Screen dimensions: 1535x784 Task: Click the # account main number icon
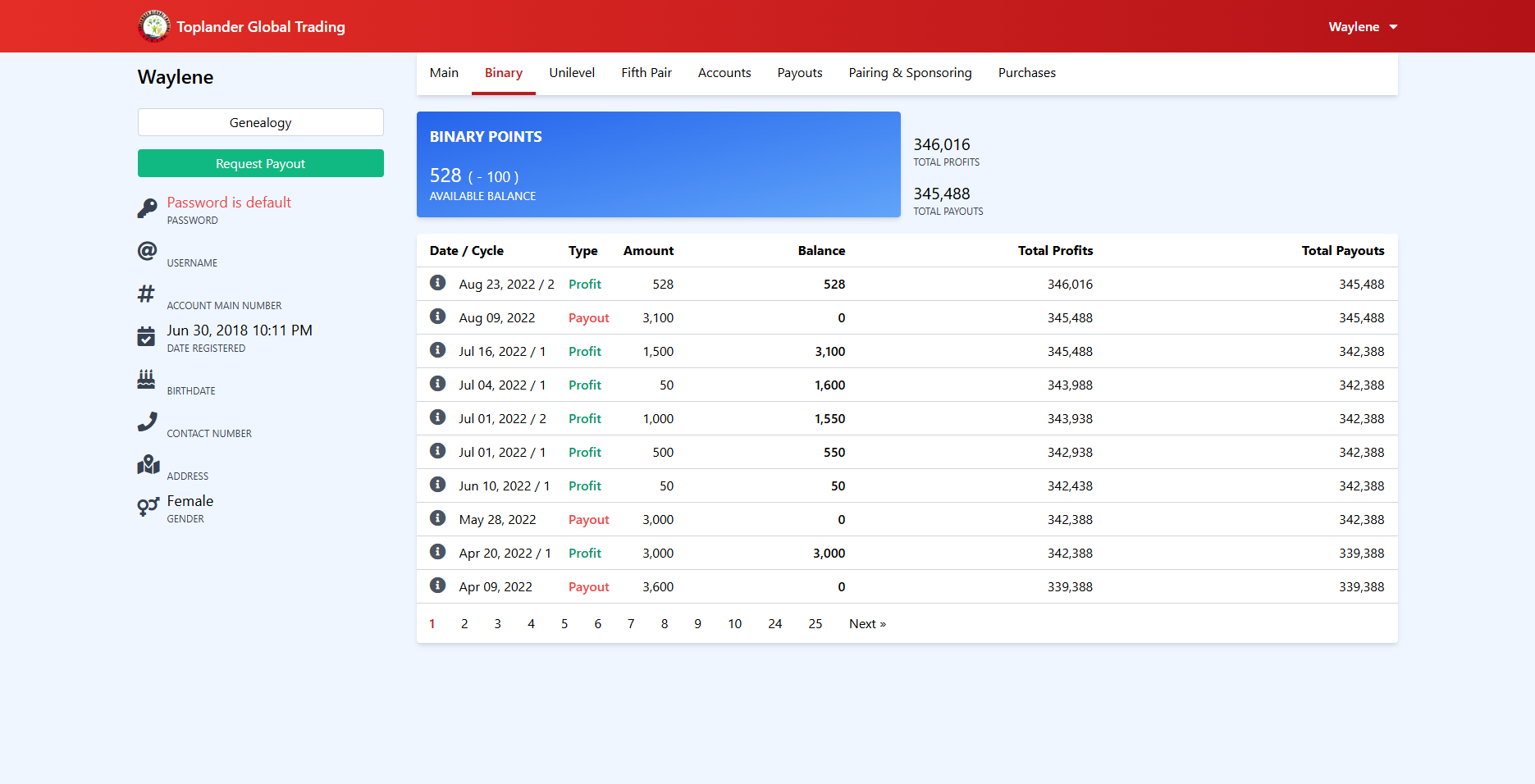[x=145, y=294]
